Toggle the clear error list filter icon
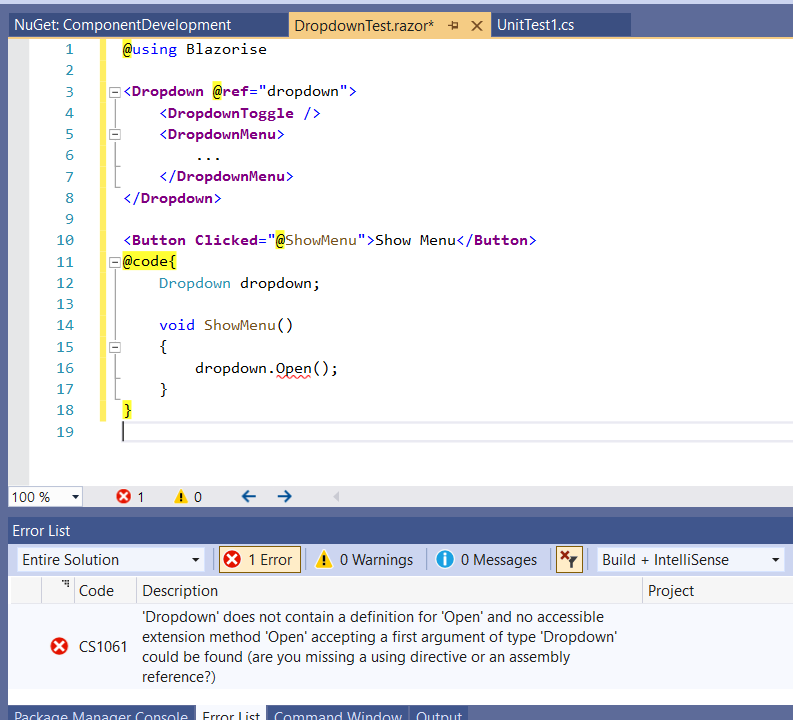 click(569, 560)
